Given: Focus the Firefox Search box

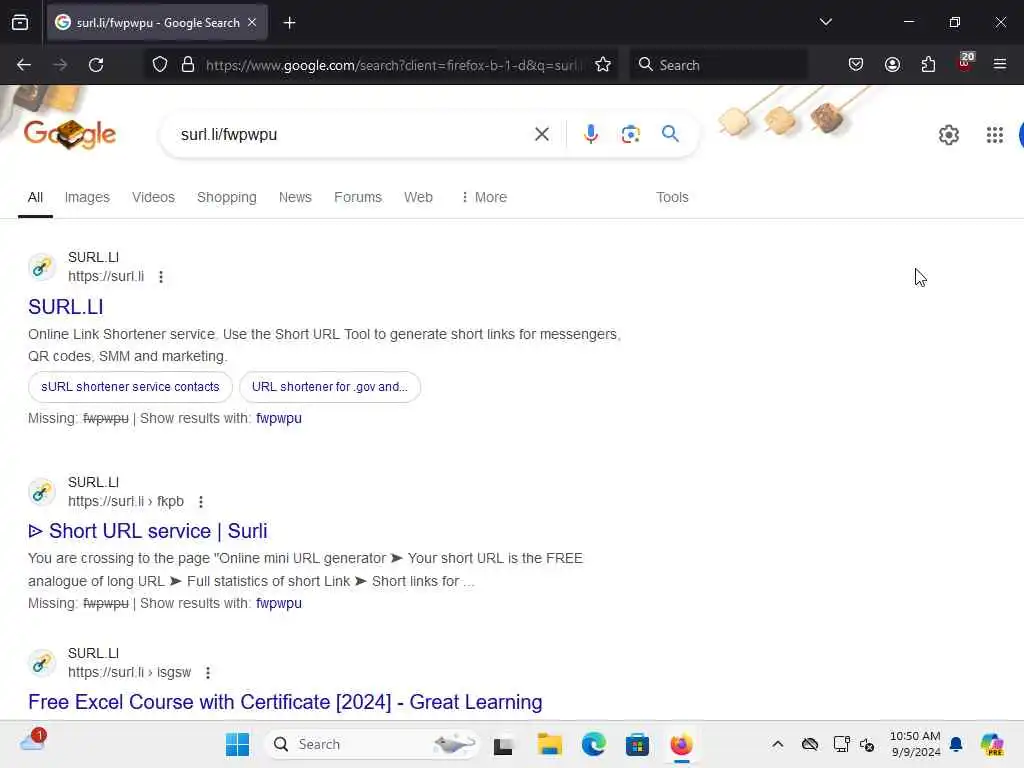Looking at the screenshot, I should pos(718,65).
